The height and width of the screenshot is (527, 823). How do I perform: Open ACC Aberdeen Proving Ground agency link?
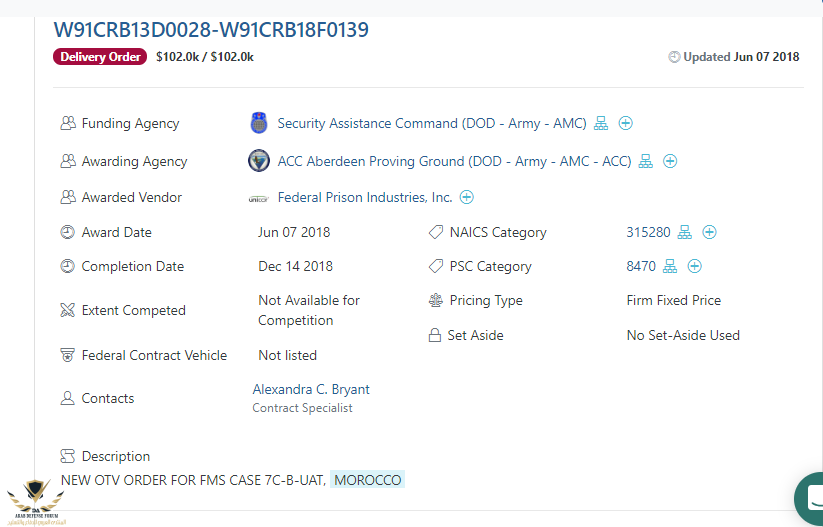455,161
